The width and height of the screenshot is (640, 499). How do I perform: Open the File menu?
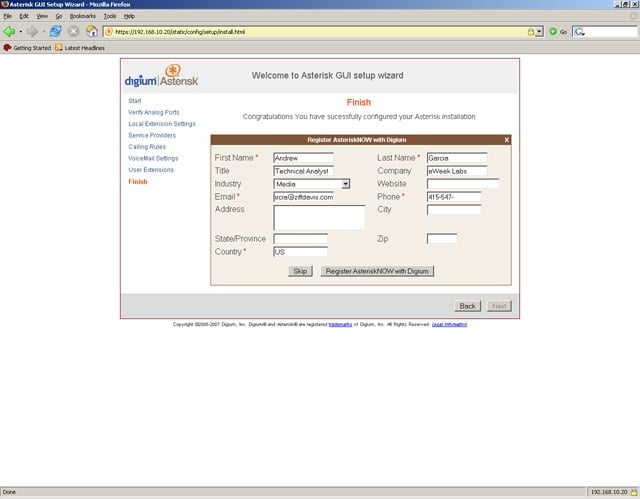coord(7,16)
